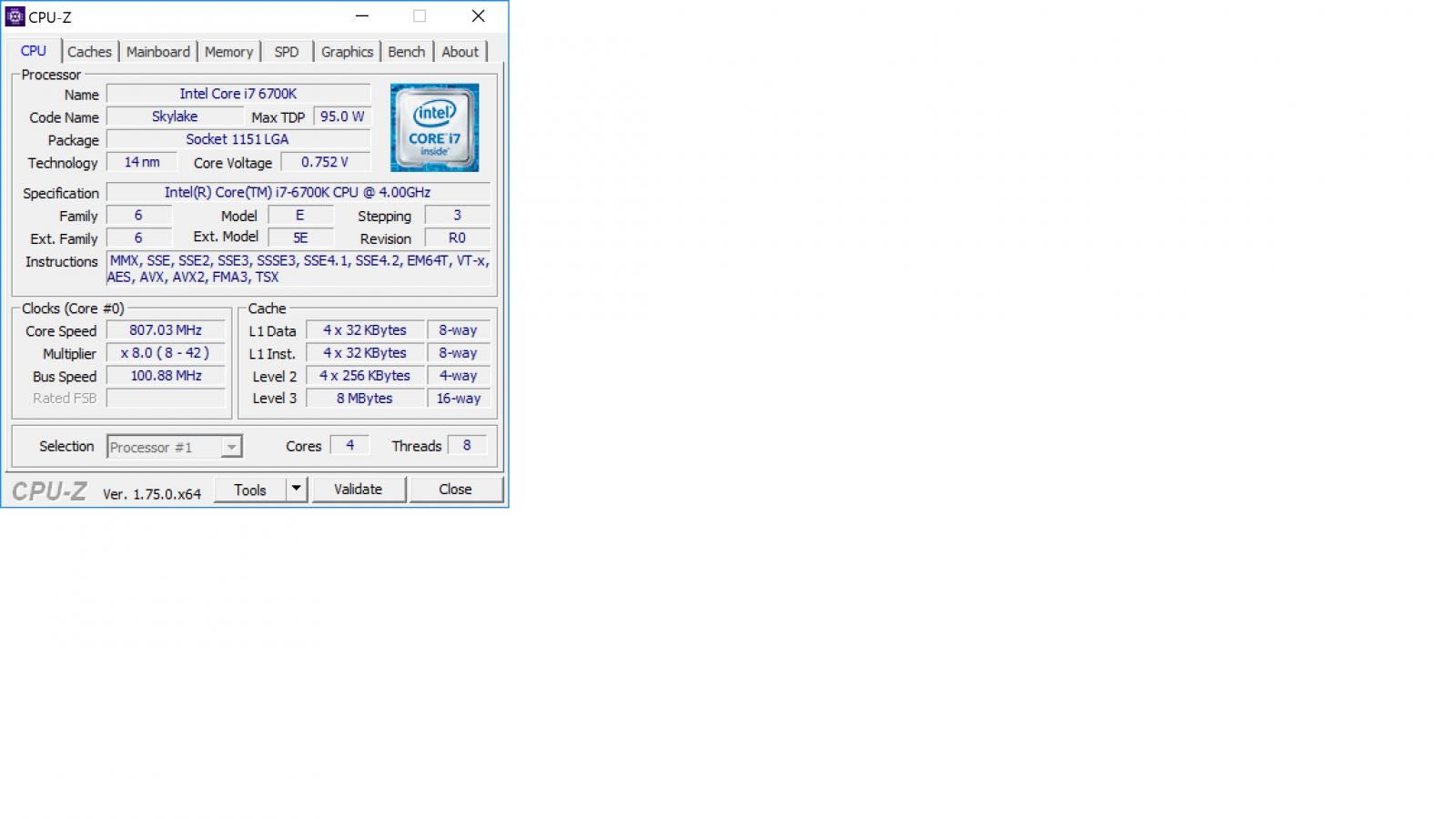Click the Revision value R0
The height and width of the screenshot is (819, 1456).
tap(458, 238)
